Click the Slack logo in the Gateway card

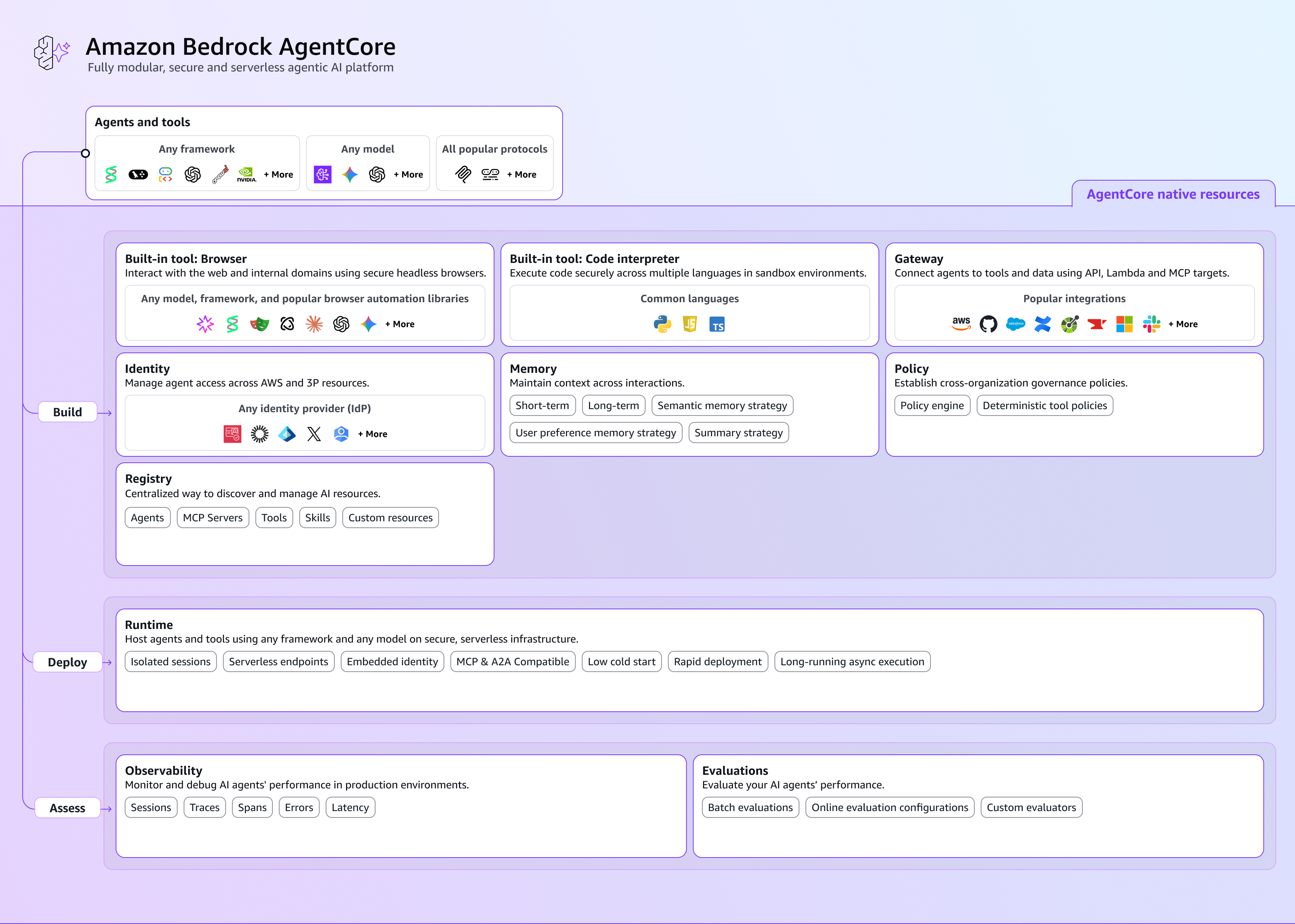[x=1151, y=324]
